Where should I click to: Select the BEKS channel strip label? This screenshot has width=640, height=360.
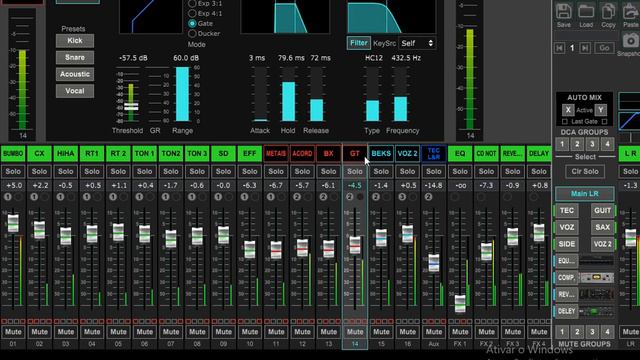coord(381,153)
